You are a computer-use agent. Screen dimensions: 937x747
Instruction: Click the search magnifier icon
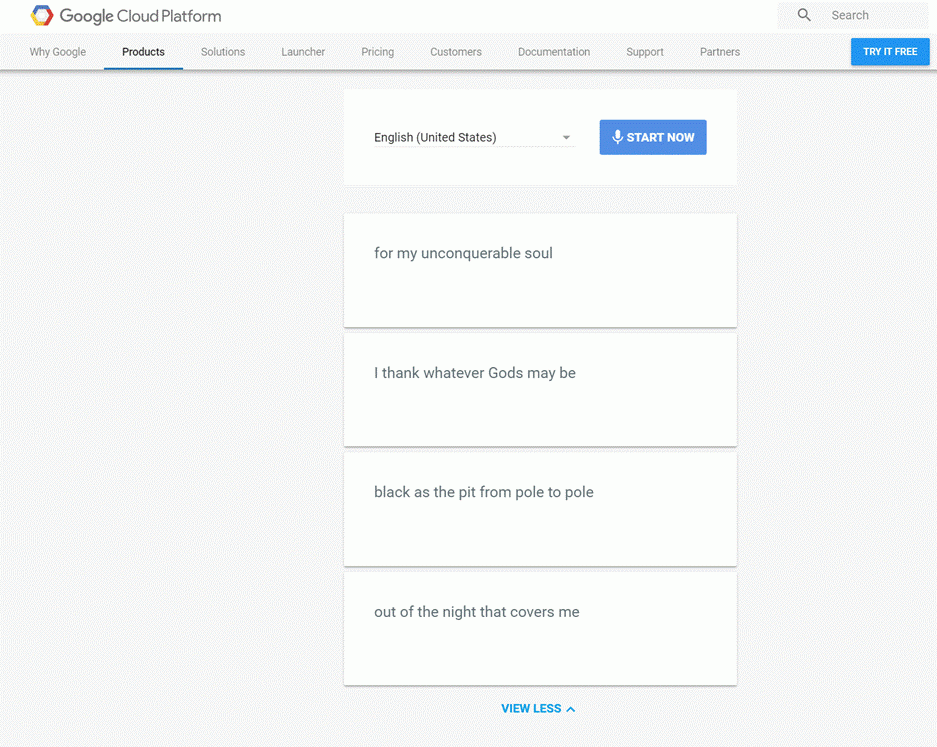coord(803,14)
